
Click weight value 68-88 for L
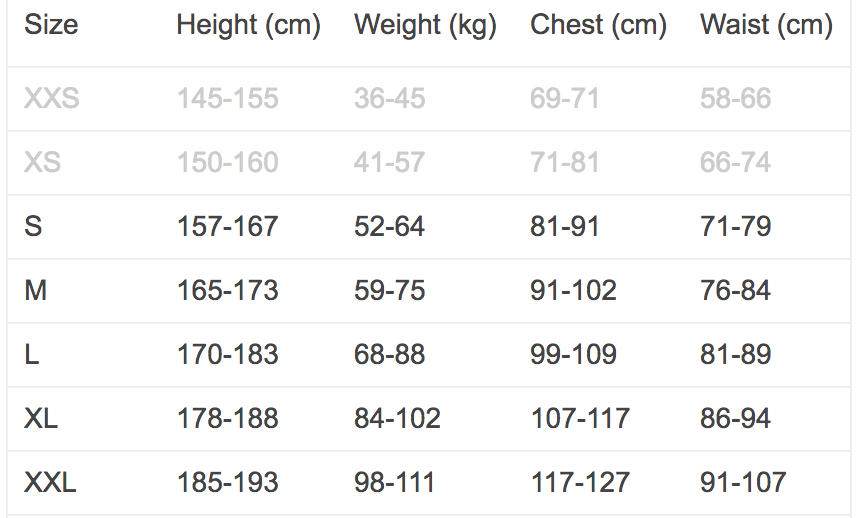point(389,355)
